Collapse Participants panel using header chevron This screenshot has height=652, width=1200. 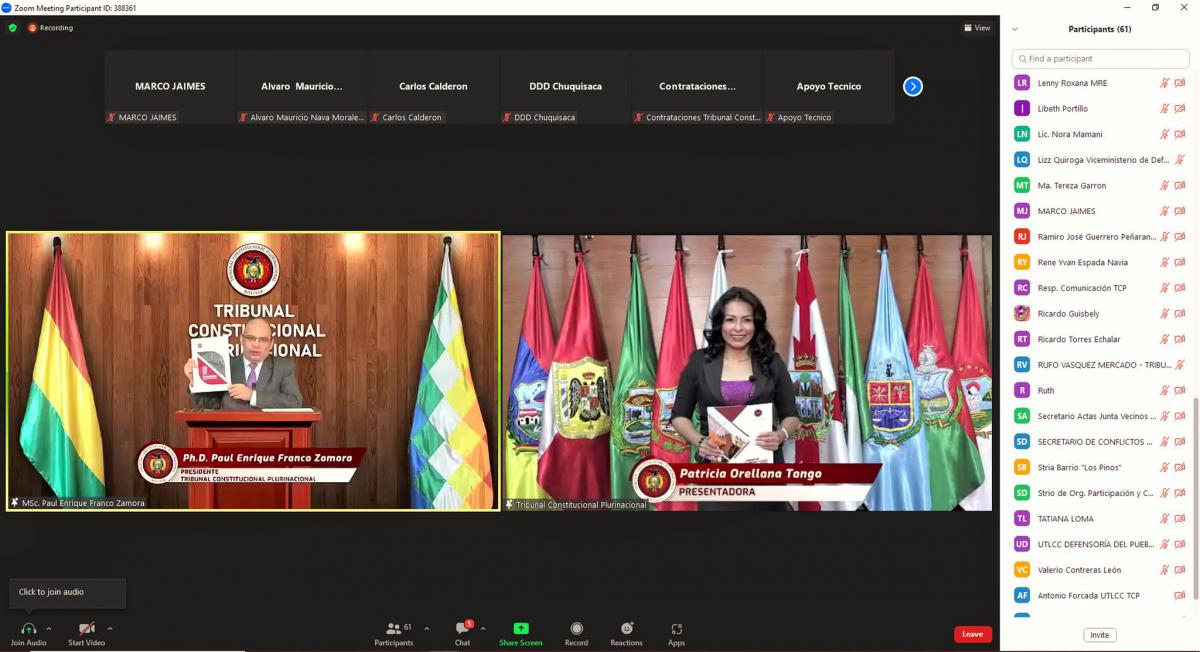point(1015,29)
